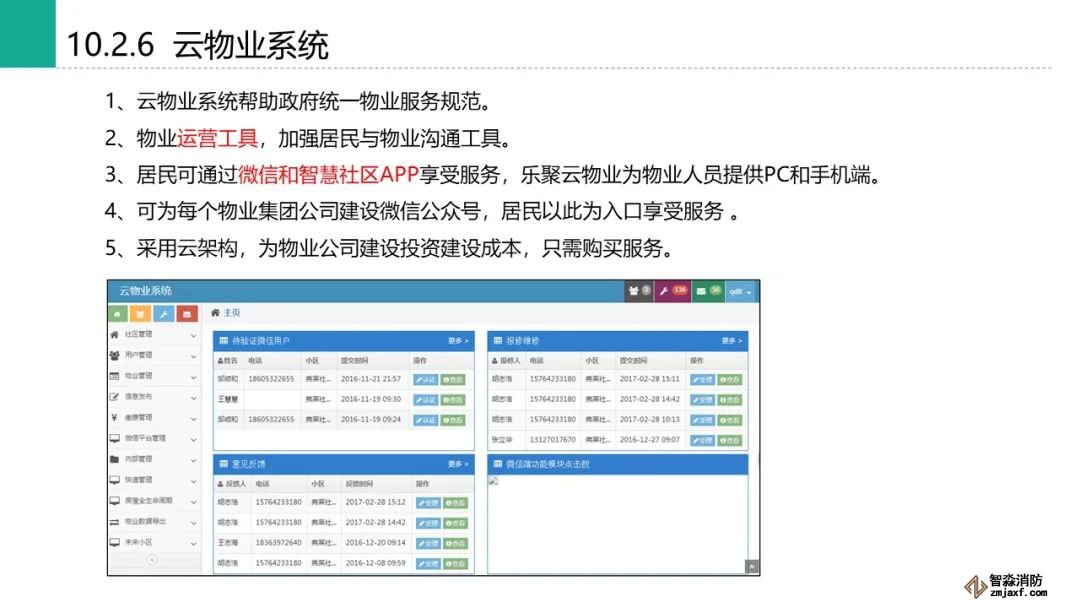Collapse the sidebar with the round arrow
This screenshot has height=608, width=1080.
point(153,560)
